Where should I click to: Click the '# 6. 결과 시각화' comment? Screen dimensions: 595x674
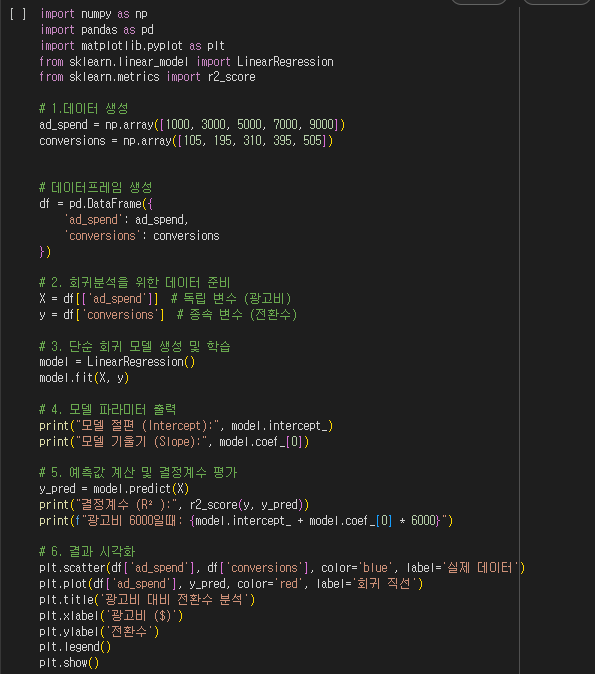[x=87, y=551]
